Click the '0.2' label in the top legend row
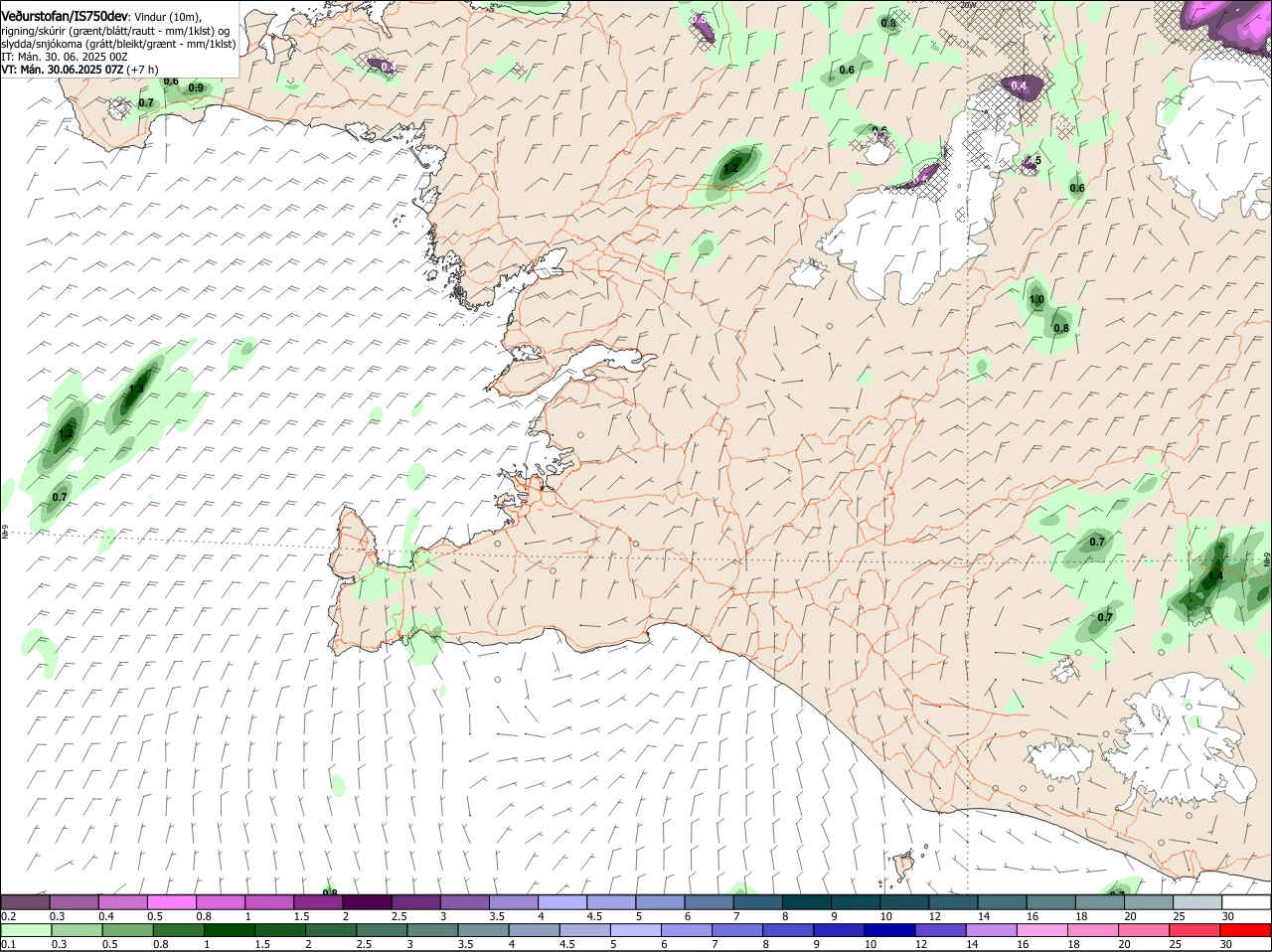This screenshot has width=1272, height=952. (9, 916)
